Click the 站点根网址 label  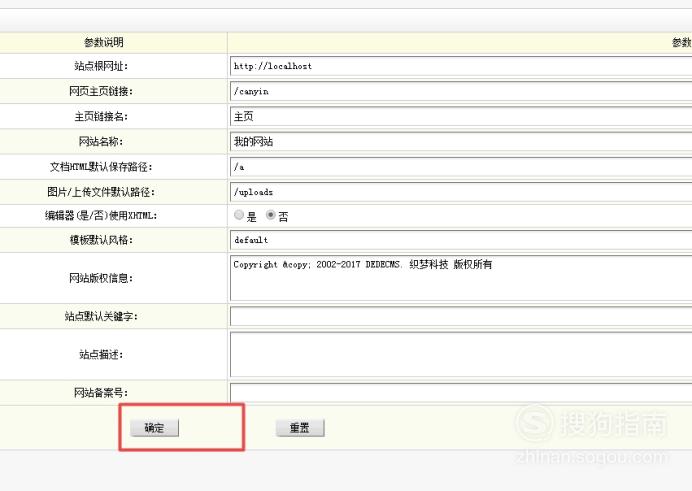pos(101,66)
